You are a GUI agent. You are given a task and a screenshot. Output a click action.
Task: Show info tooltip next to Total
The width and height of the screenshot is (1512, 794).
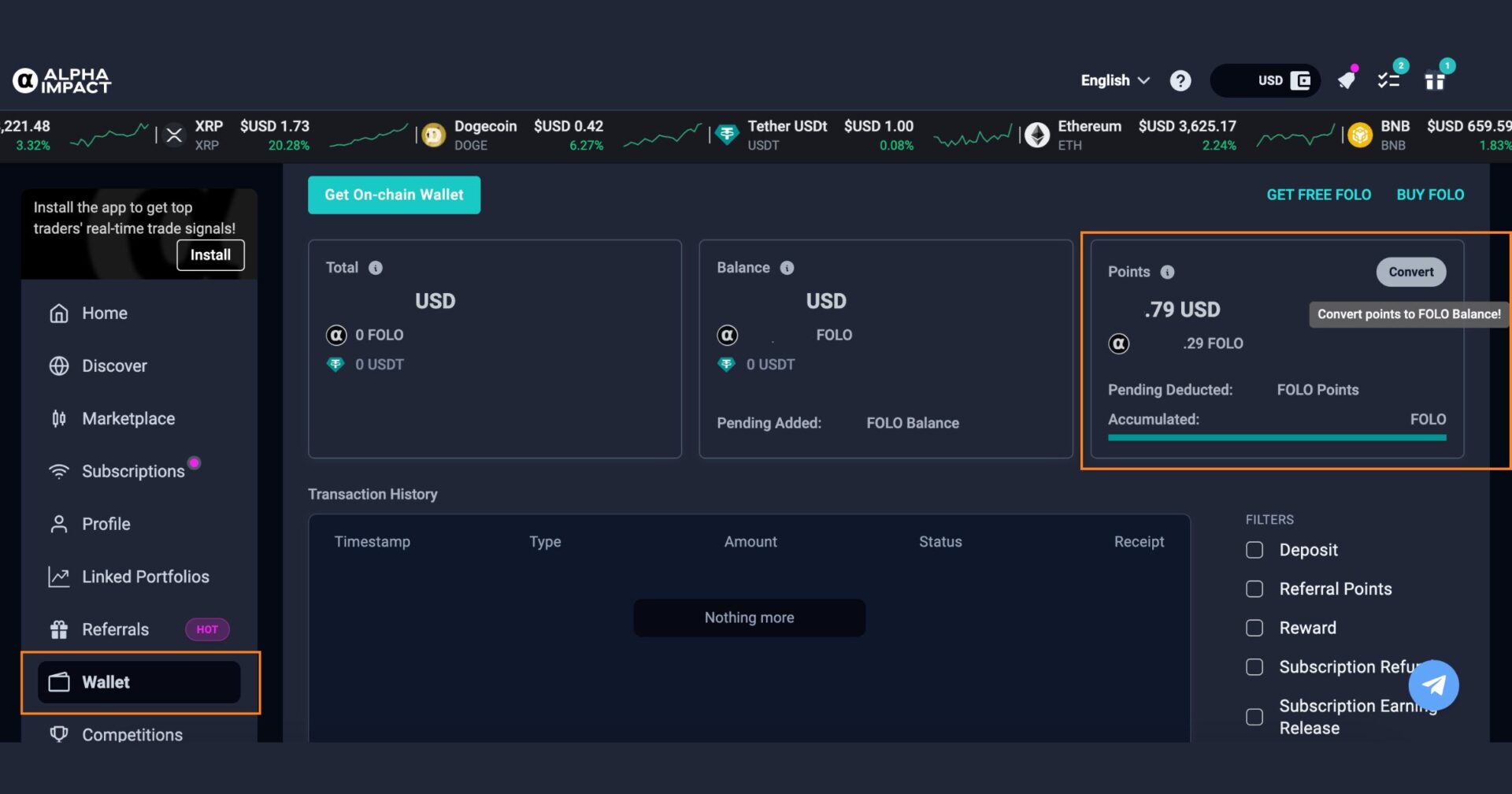376,268
